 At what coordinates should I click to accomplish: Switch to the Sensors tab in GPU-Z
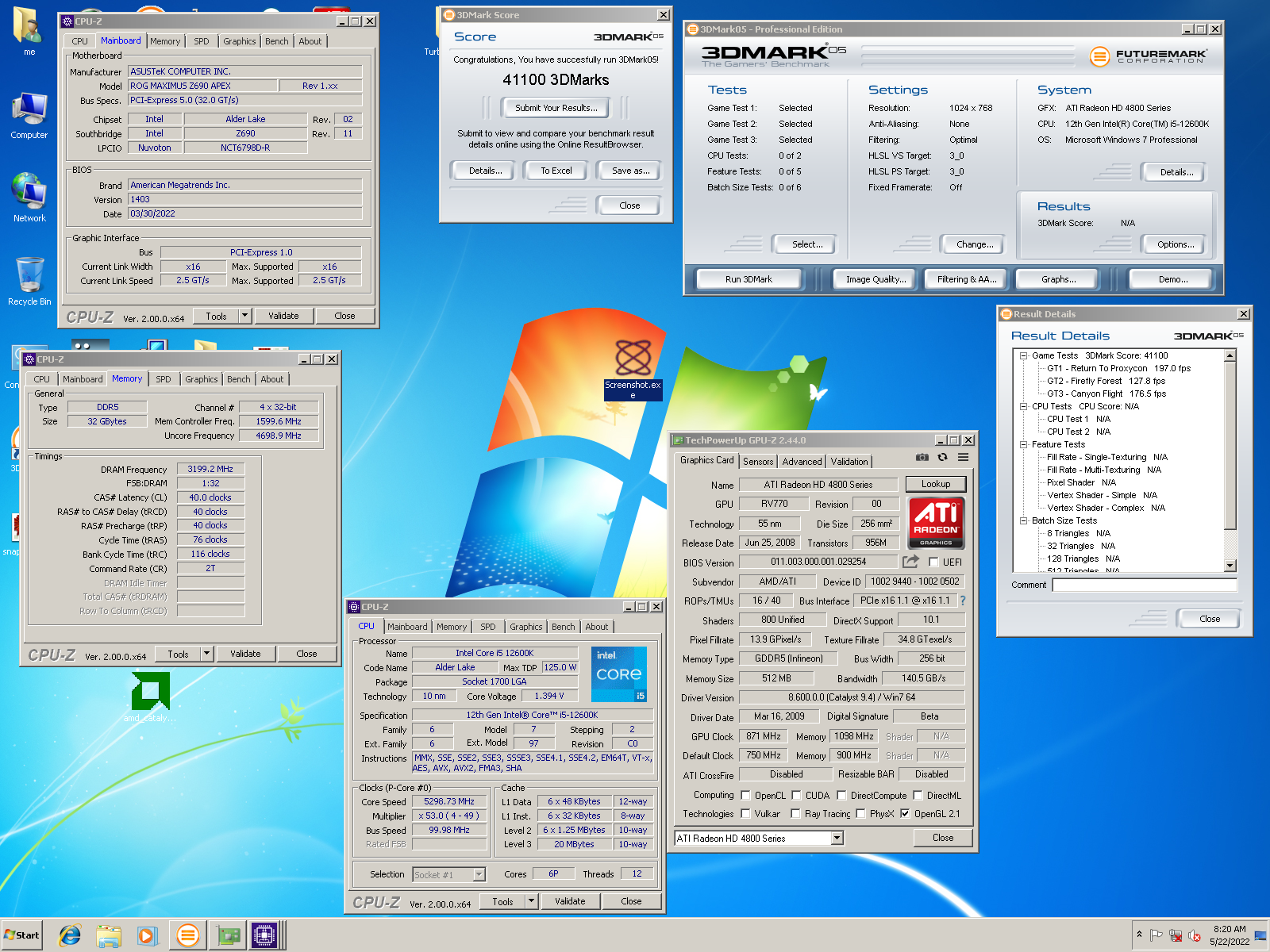click(x=758, y=462)
